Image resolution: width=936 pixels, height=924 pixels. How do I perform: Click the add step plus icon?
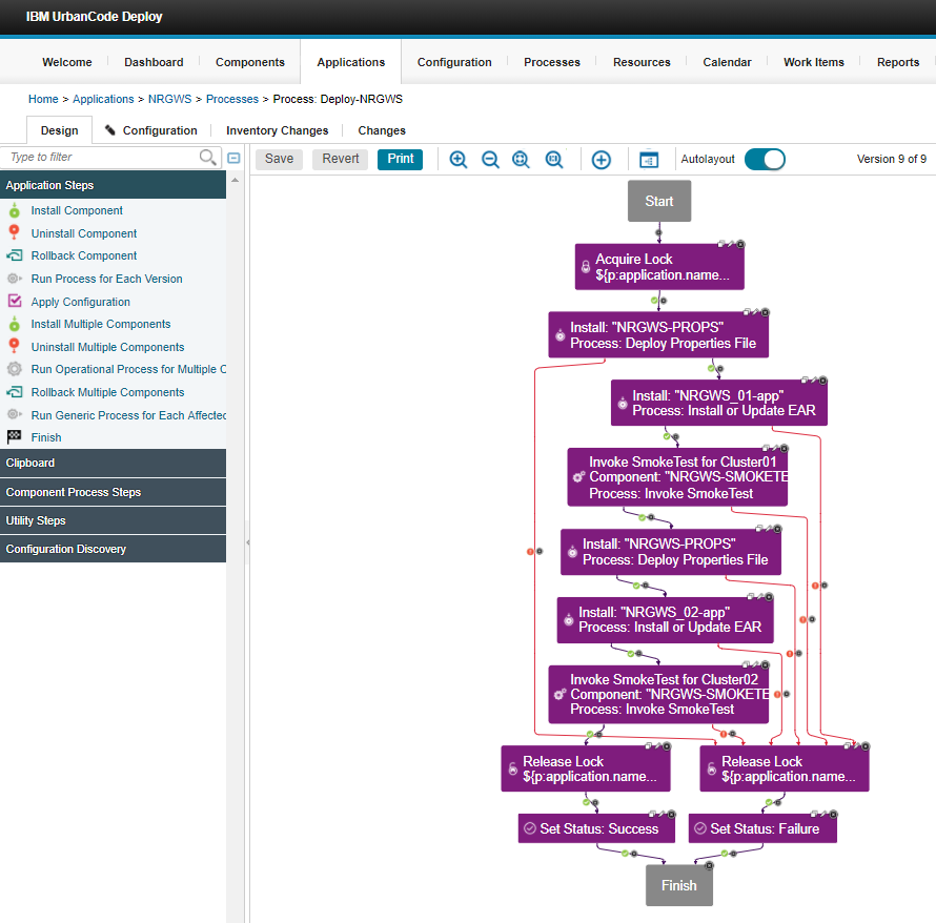(x=601, y=159)
